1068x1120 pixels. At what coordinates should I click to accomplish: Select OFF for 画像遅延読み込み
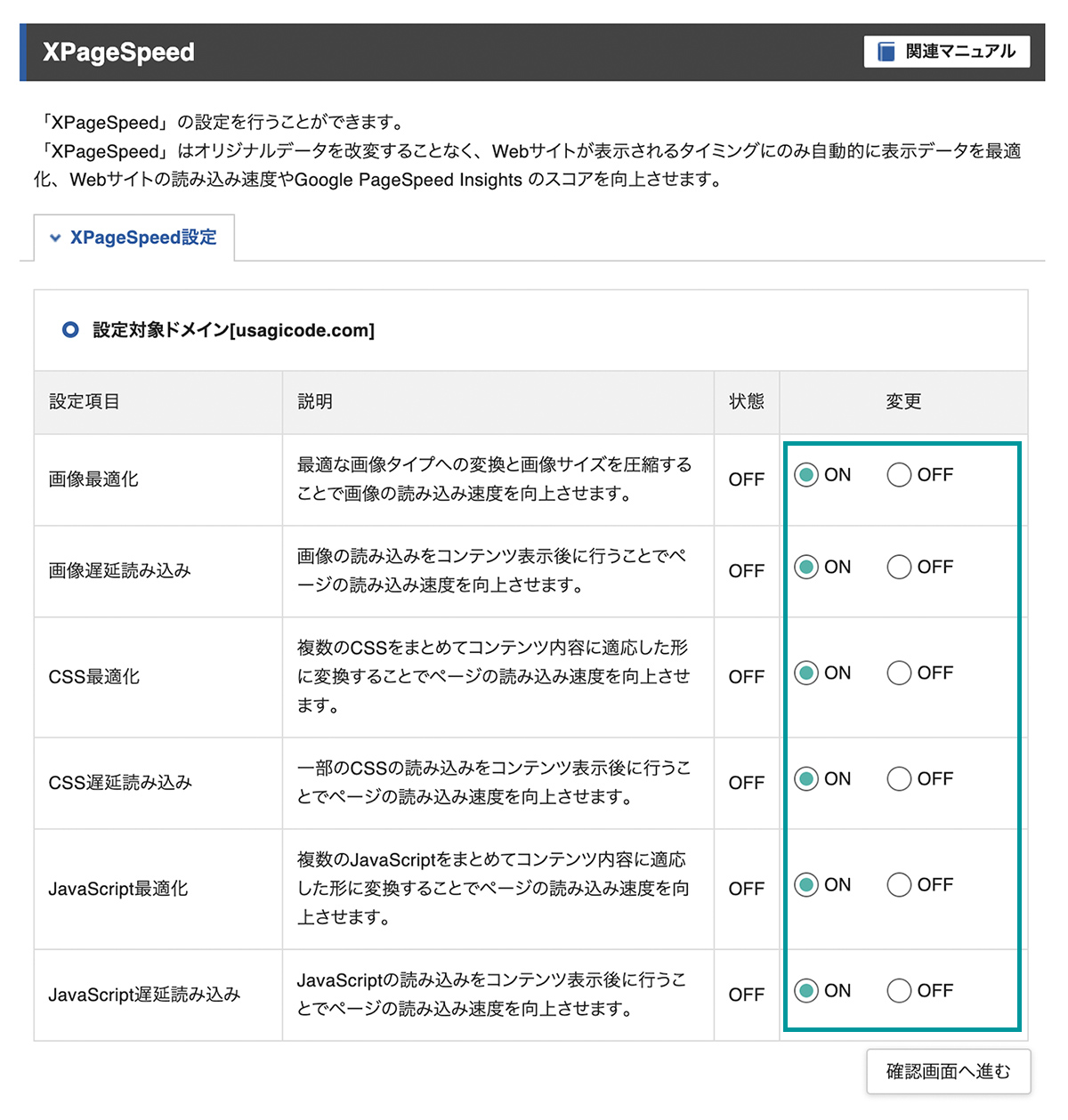[899, 567]
